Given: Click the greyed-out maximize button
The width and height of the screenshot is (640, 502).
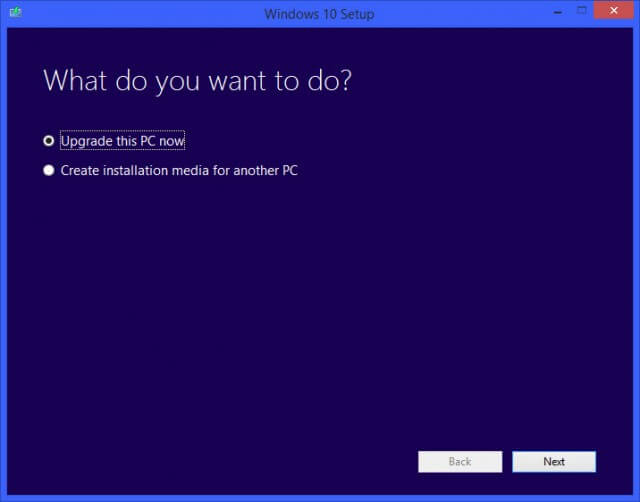Looking at the screenshot, I should point(582,11).
